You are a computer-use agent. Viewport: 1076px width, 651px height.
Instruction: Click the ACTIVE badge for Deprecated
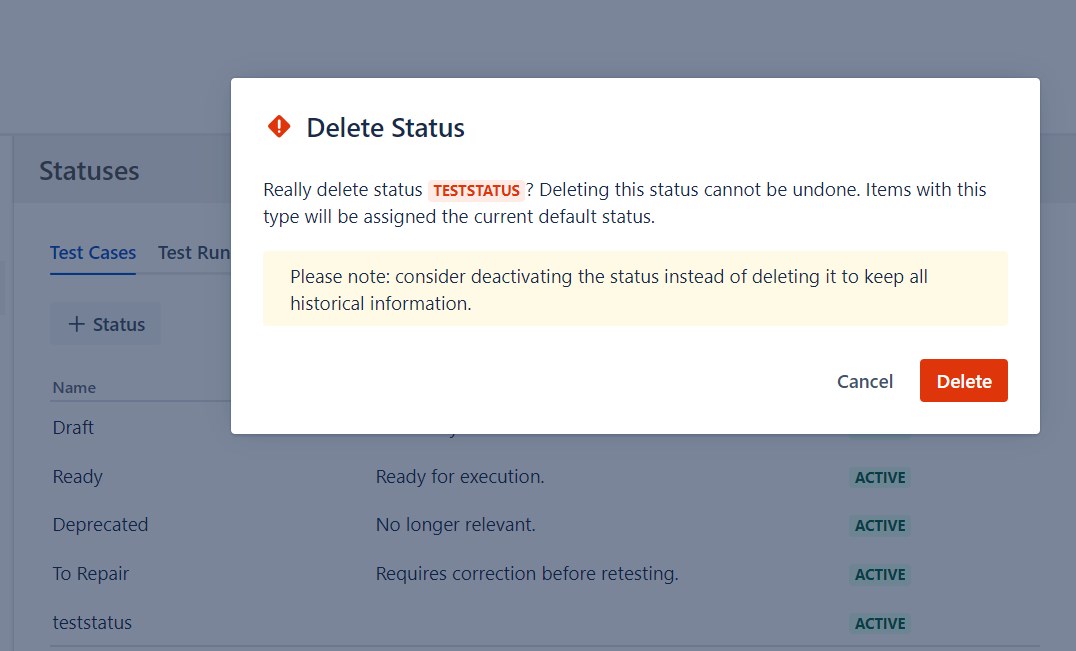tap(880, 526)
